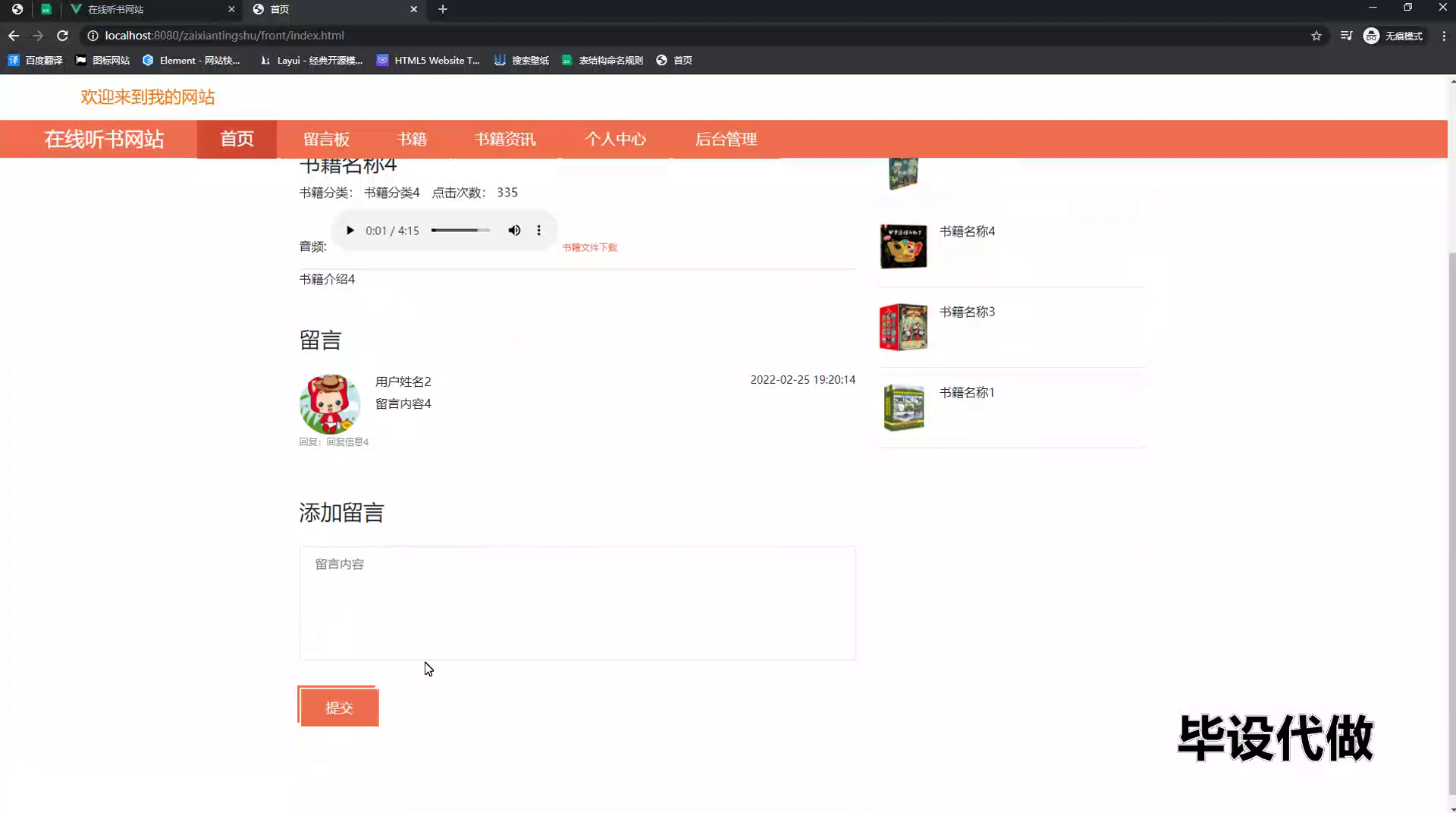
Task: Go to 首页 in navigation bar
Action: (x=237, y=139)
